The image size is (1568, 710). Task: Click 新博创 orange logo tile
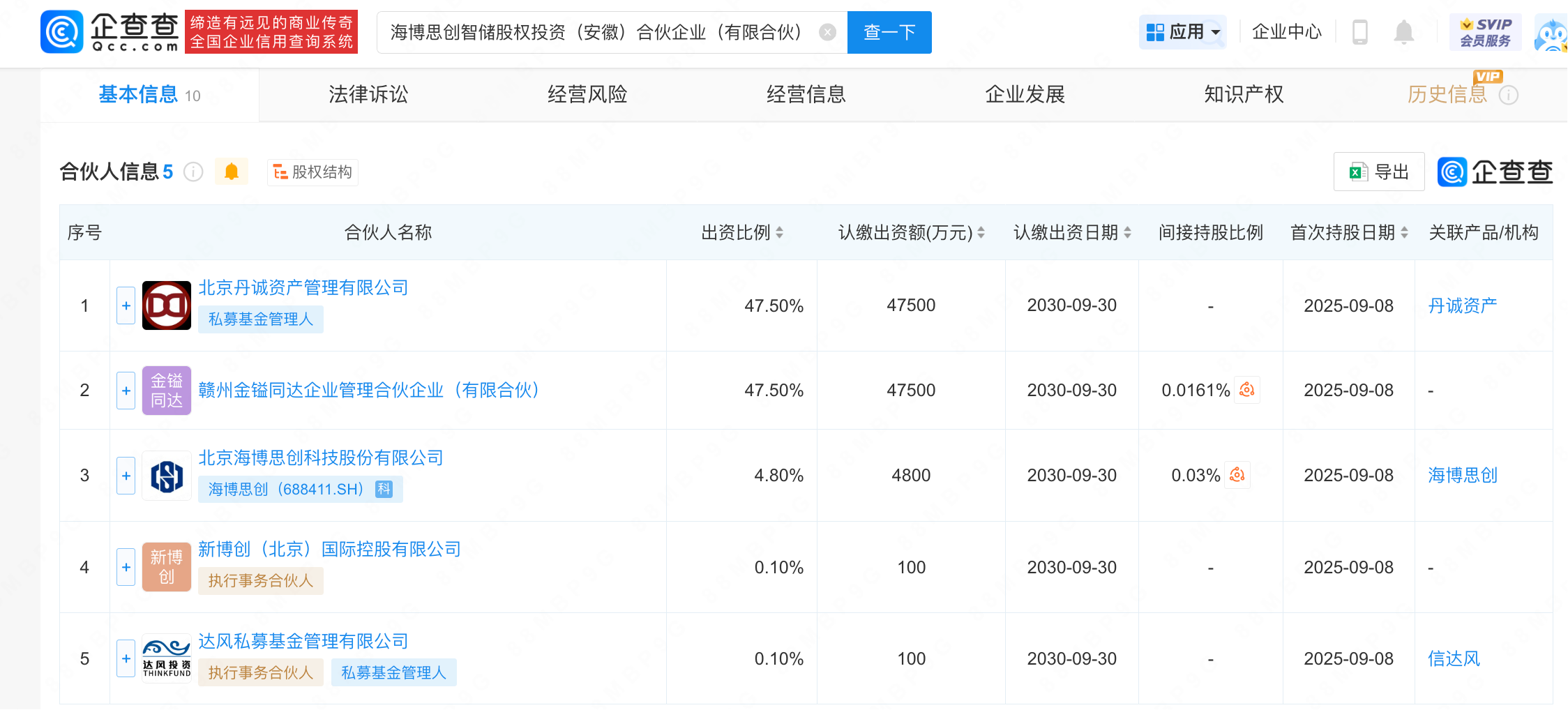click(x=167, y=567)
